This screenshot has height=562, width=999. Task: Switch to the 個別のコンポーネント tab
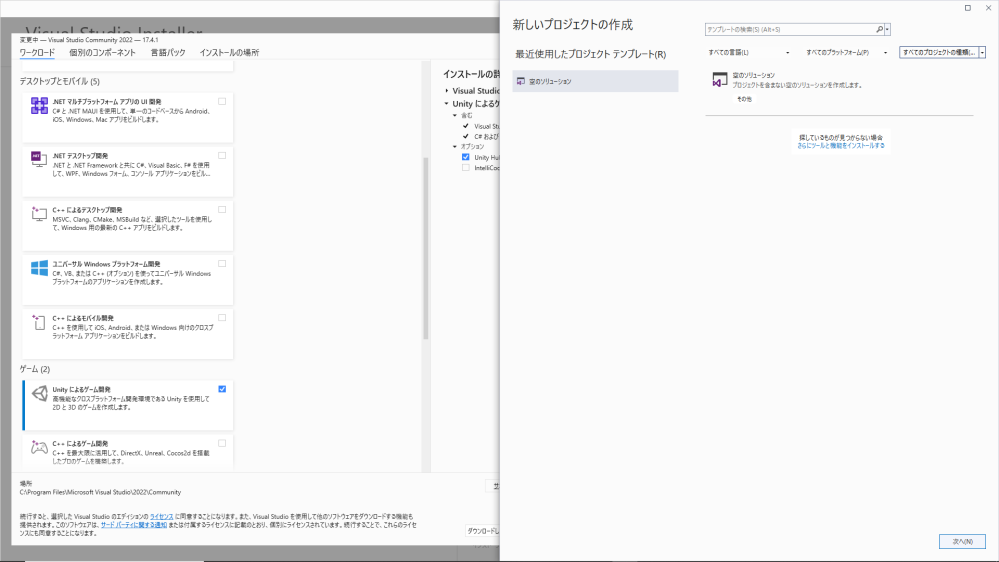103,52
